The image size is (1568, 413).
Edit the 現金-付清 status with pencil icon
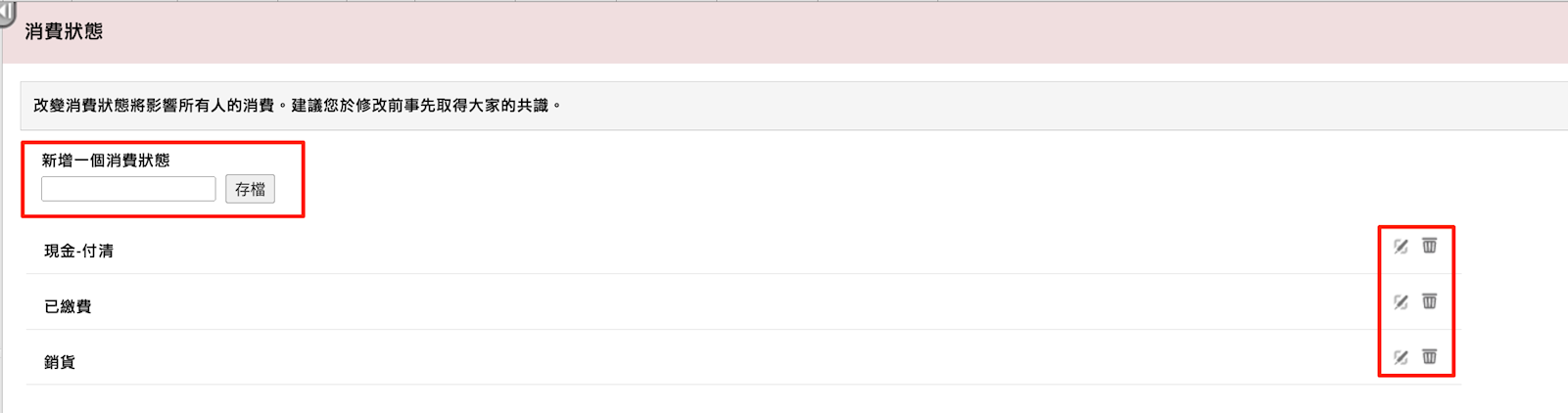1401,247
